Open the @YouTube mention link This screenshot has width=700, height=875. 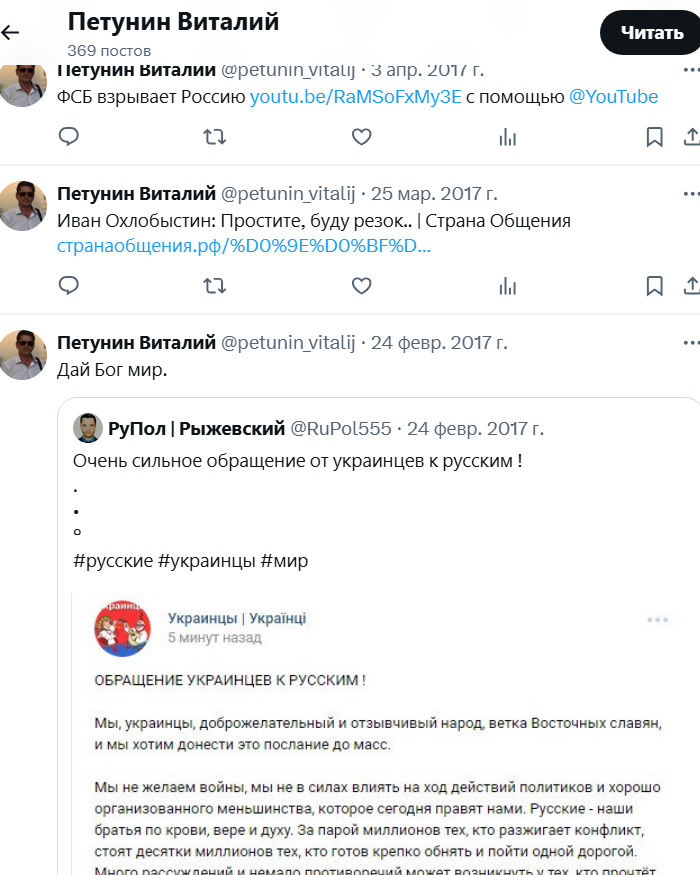pyautogui.click(x=613, y=97)
